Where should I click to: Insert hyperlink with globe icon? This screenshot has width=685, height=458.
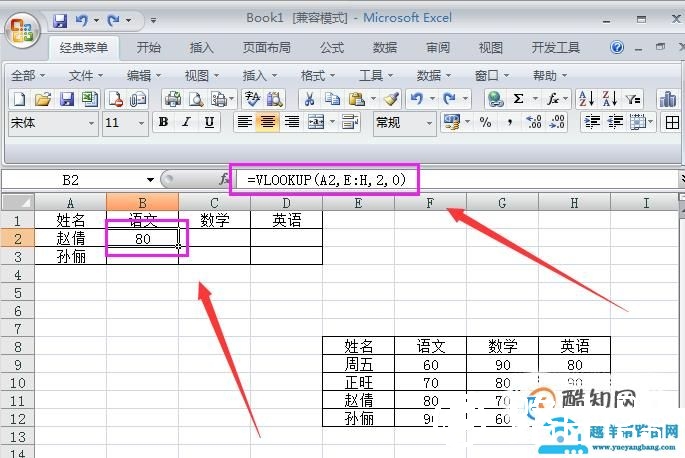496,99
